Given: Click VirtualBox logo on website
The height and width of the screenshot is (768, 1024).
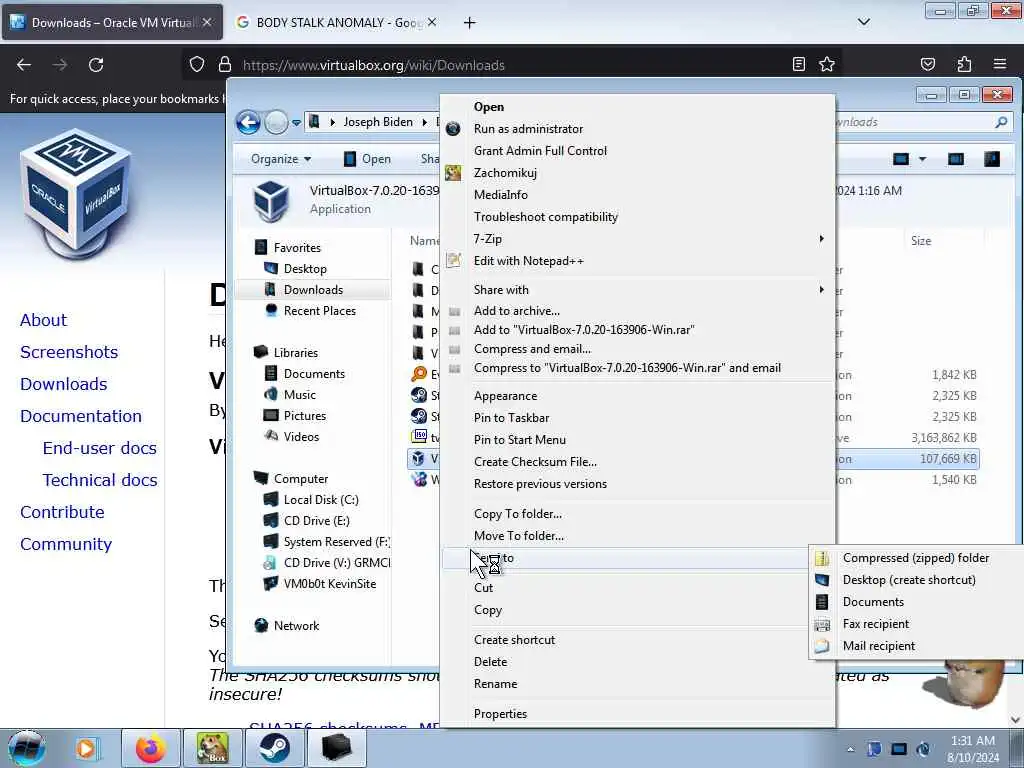Looking at the screenshot, I should pyautogui.click(x=76, y=193).
